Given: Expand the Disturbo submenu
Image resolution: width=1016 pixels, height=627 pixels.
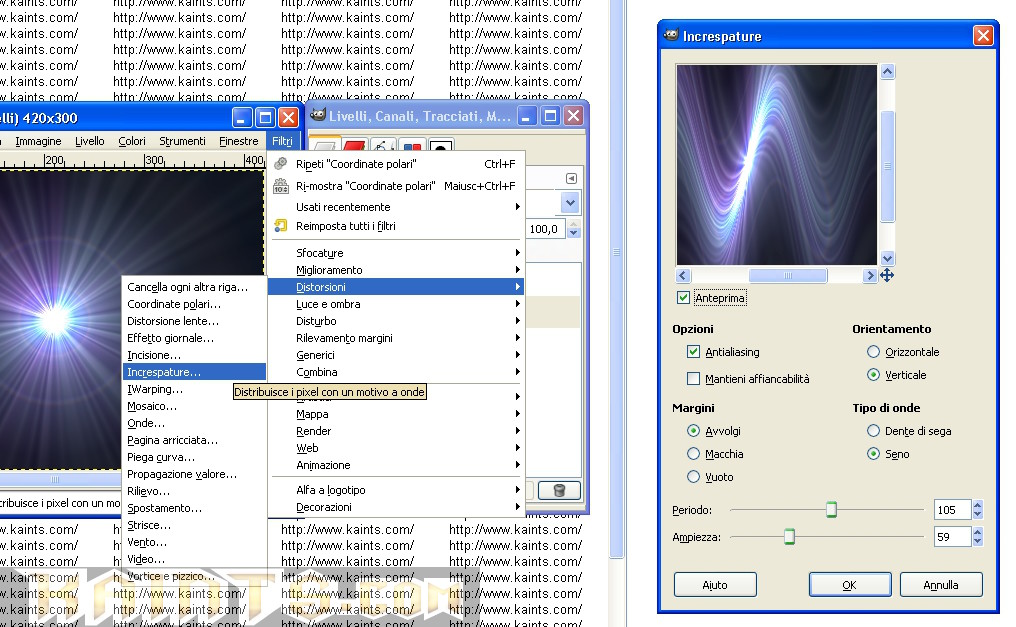Looking at the screenshot, I should (396, 321).
